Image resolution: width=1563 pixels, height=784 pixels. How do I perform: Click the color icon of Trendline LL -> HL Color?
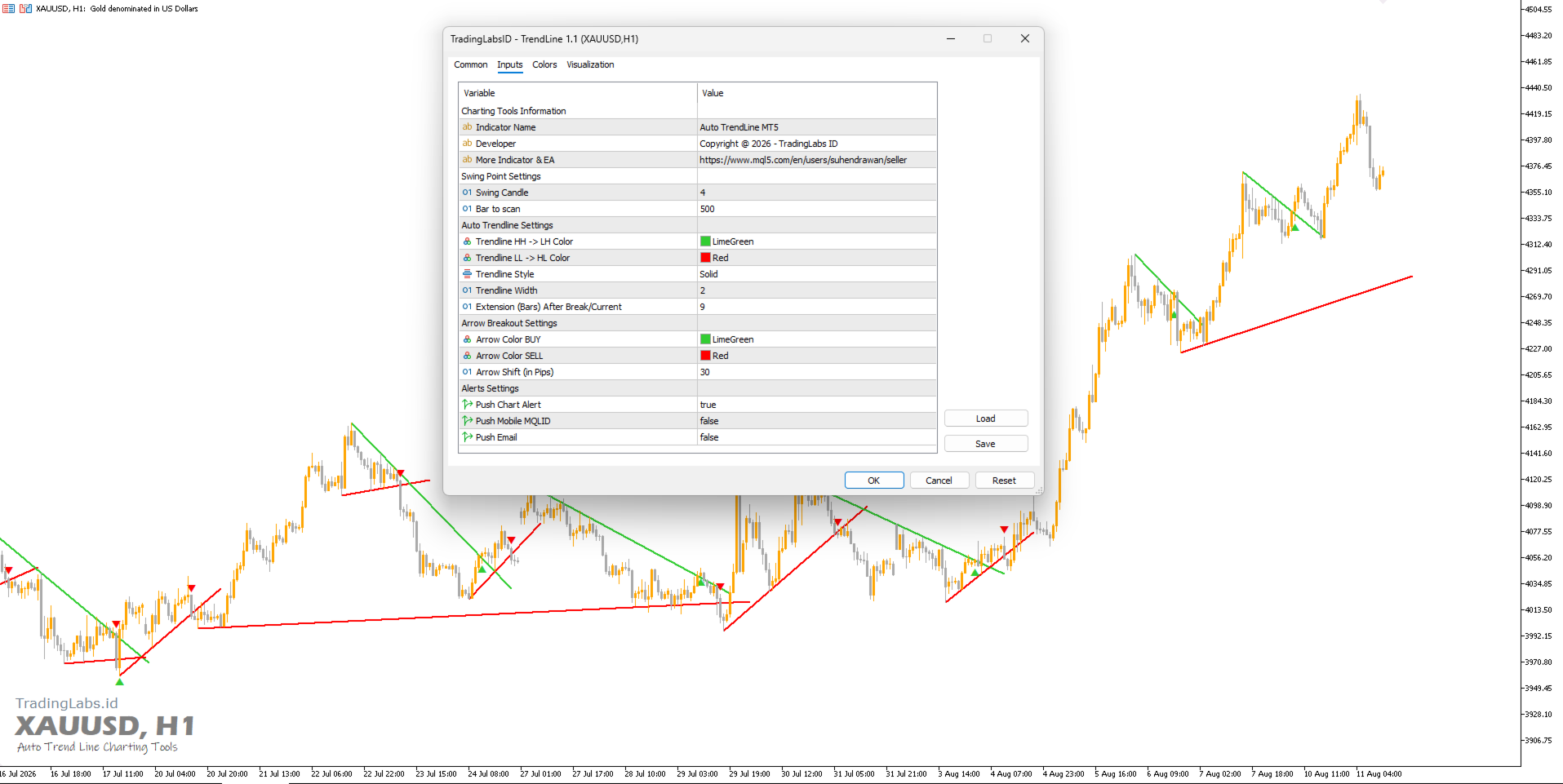[467, 258]
